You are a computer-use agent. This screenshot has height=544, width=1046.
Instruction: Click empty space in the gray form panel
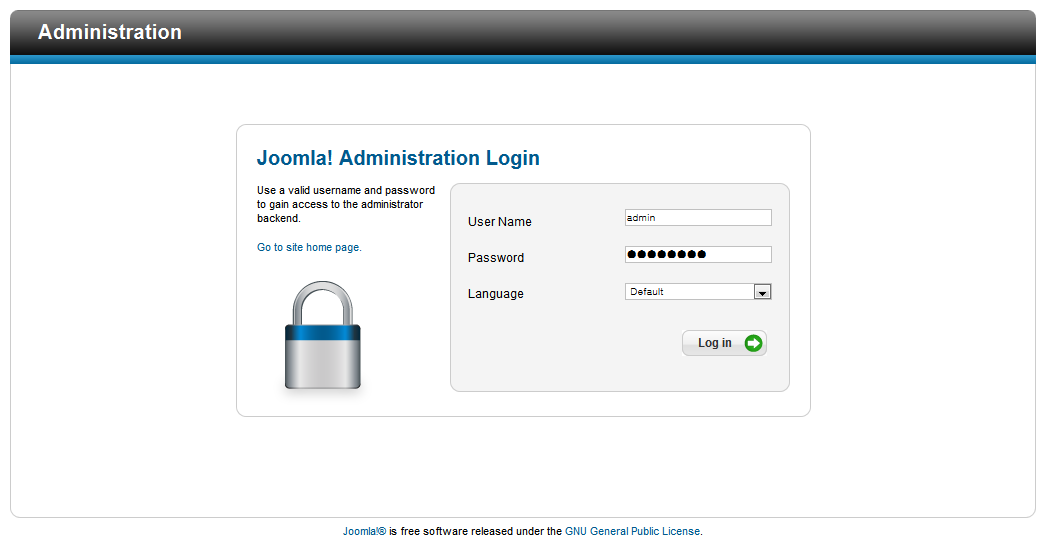560,355
